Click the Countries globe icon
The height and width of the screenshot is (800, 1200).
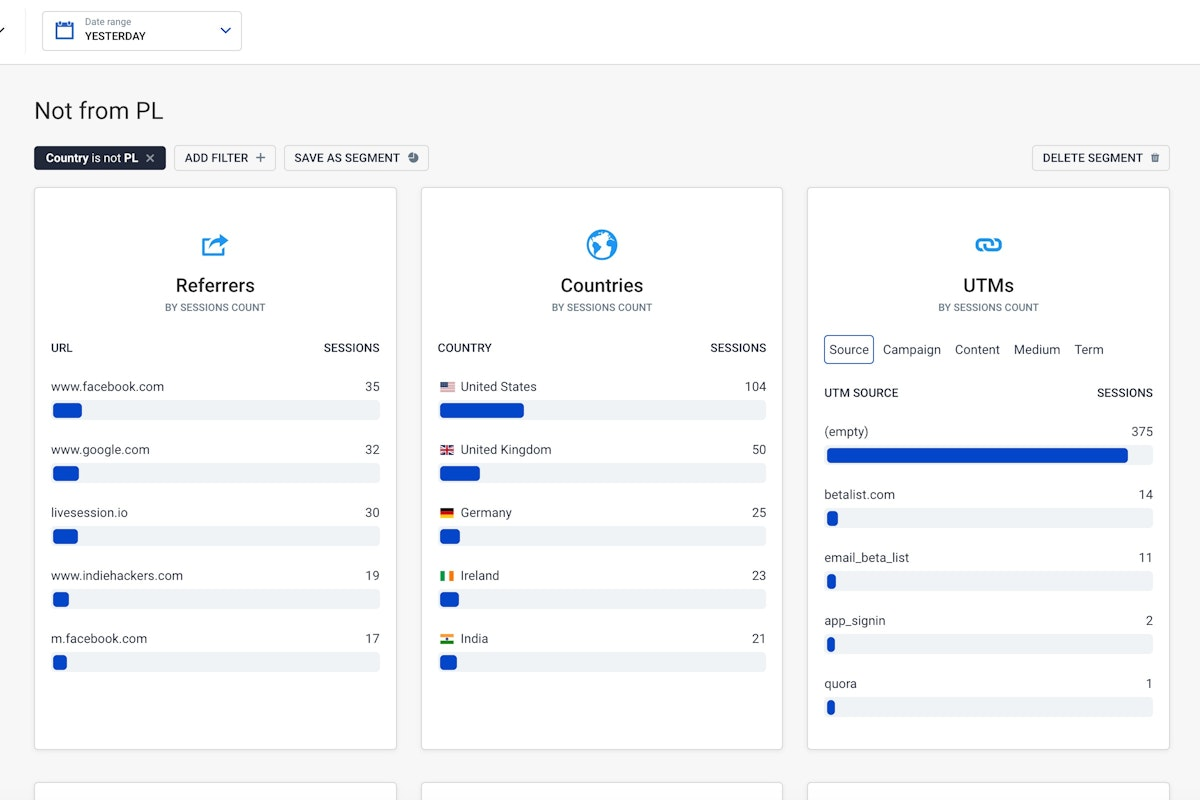(x=602, y=245)
